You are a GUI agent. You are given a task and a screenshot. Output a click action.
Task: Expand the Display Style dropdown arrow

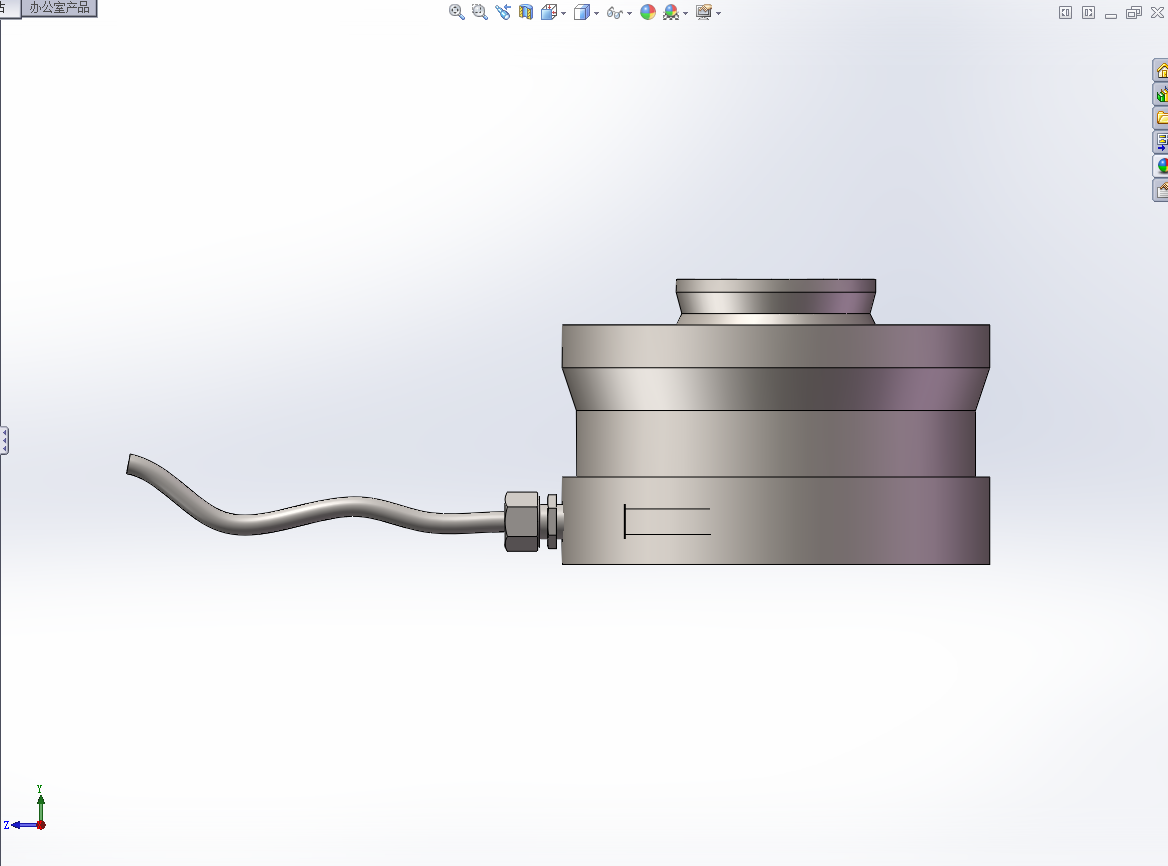point(597,13)
